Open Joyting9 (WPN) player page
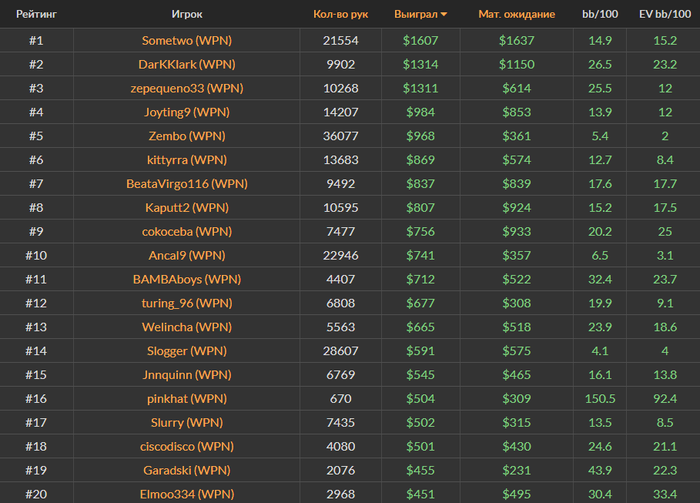Image resolution: width=700 pixels, height=503 pixels. tap(187, 112)
